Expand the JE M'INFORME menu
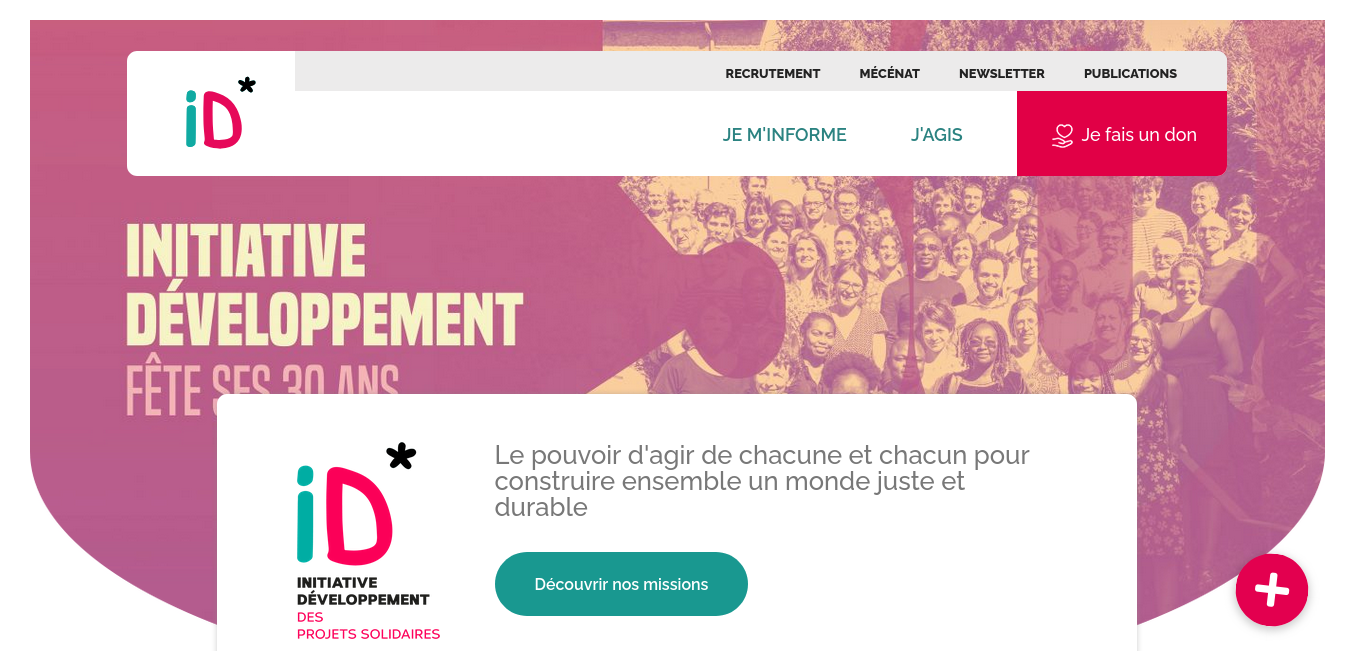The height and width of the screenshot is (651, 1366). (x=785, y=135)
